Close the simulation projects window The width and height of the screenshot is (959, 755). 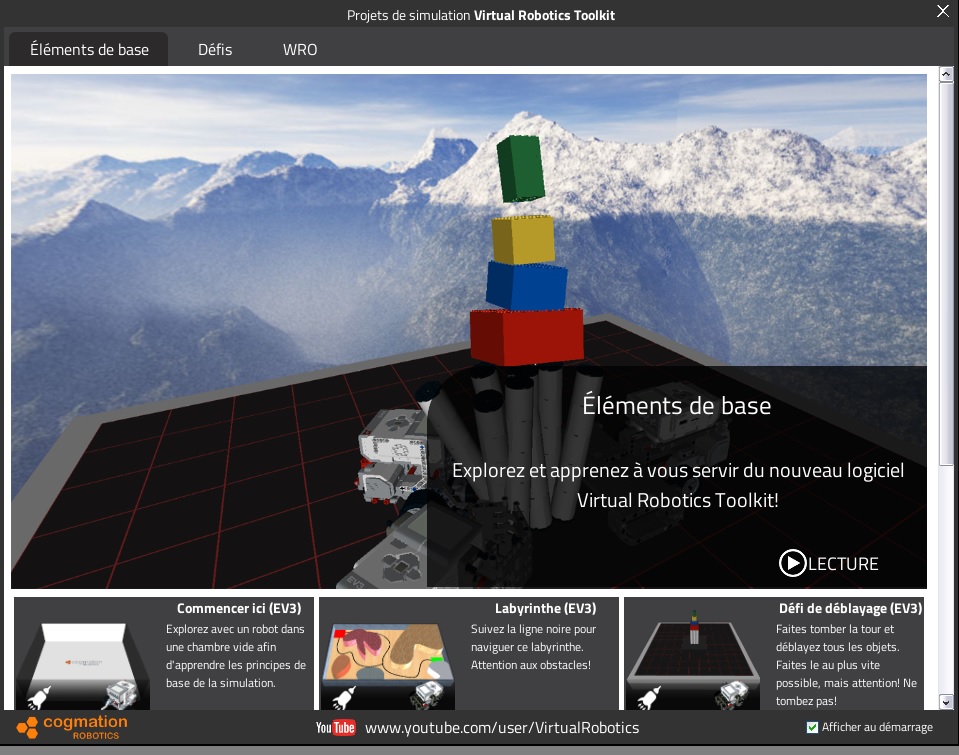point(941,12)
